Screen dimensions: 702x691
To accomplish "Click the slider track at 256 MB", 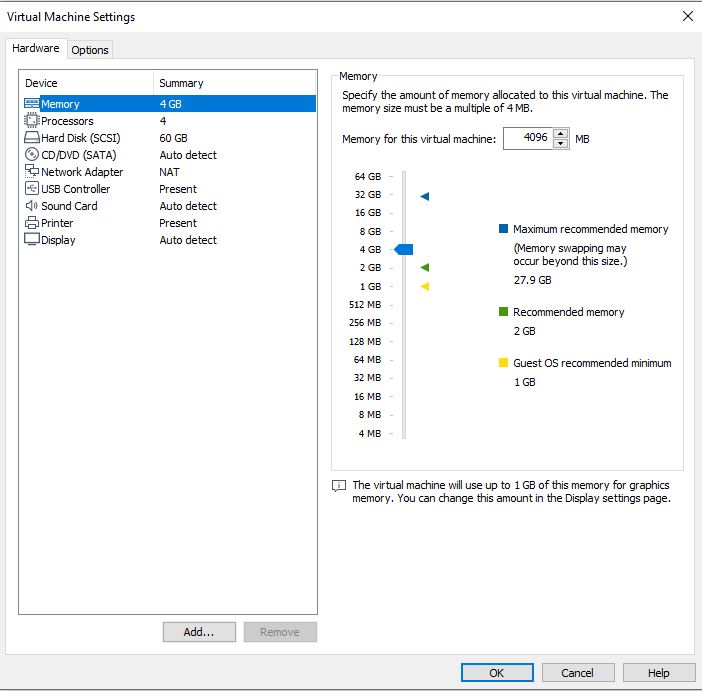I will (404, 323).
